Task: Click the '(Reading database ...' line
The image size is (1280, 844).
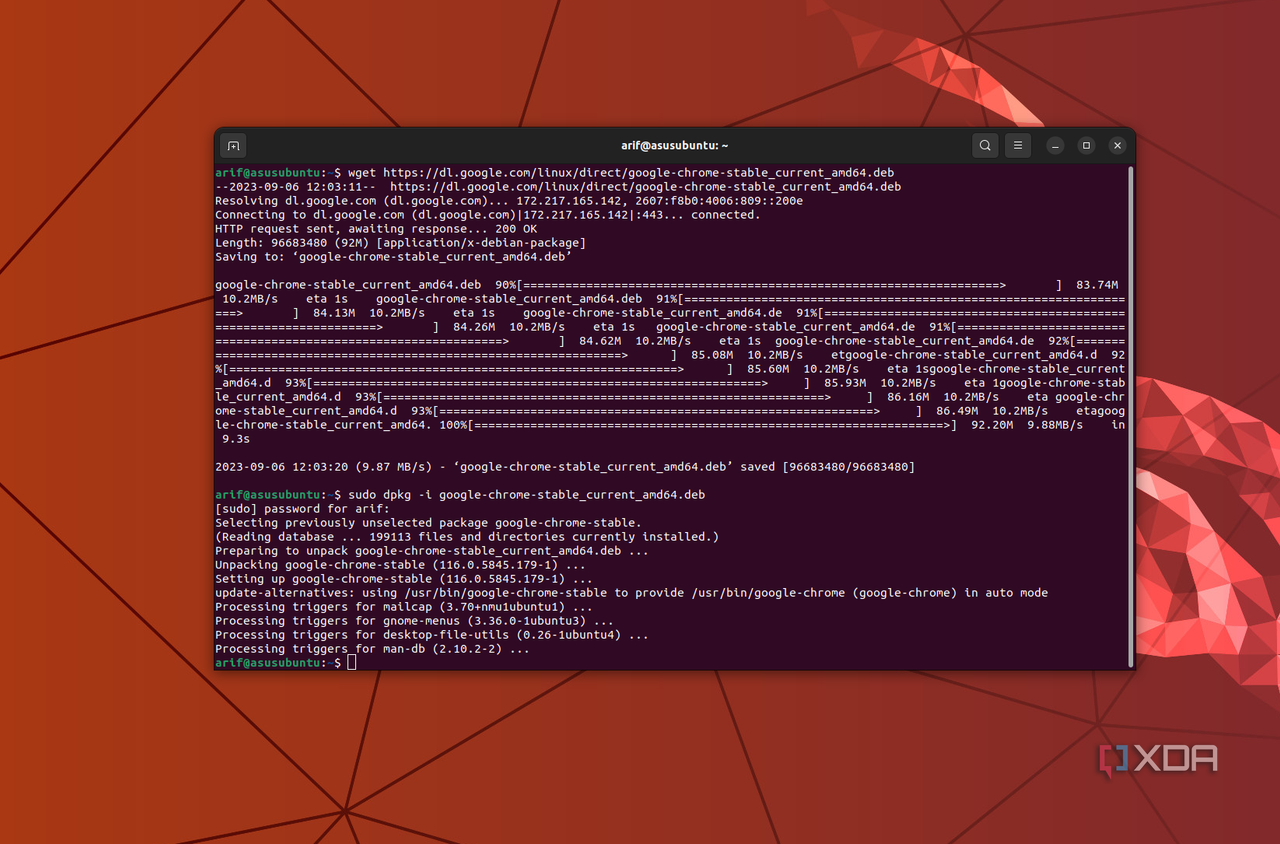Action: click(467, 537)
